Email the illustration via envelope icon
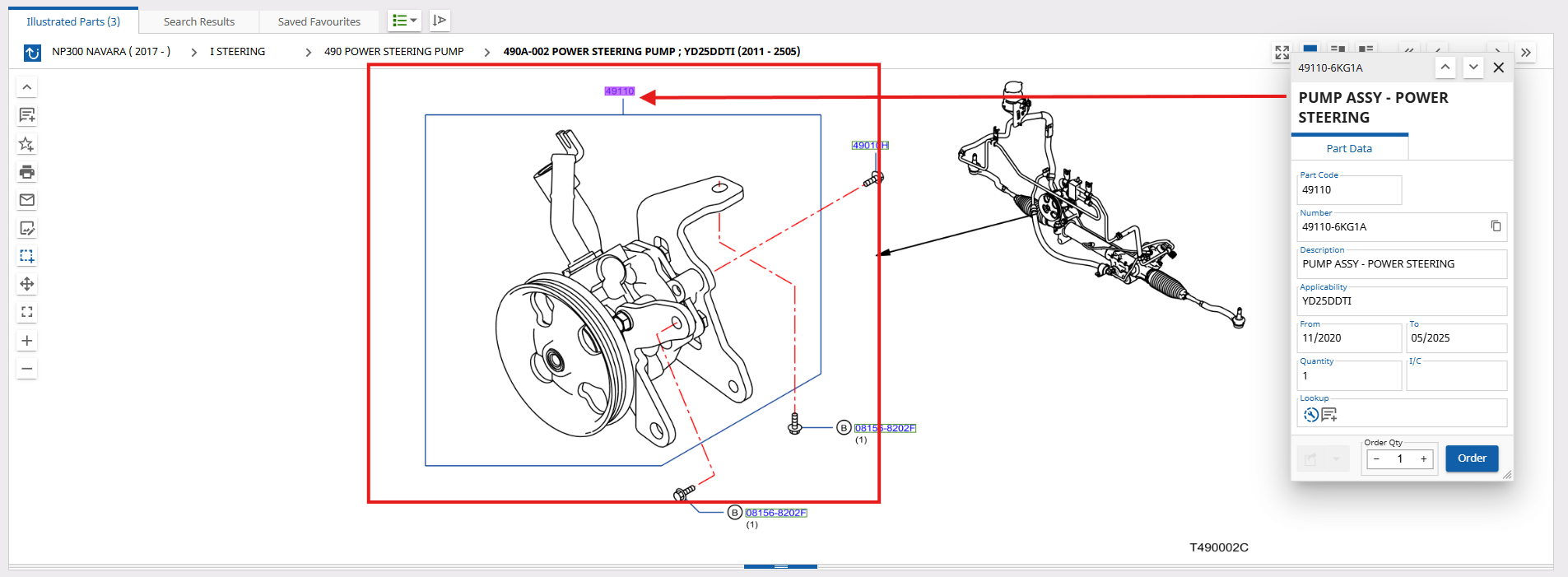 tap(27, 200)
